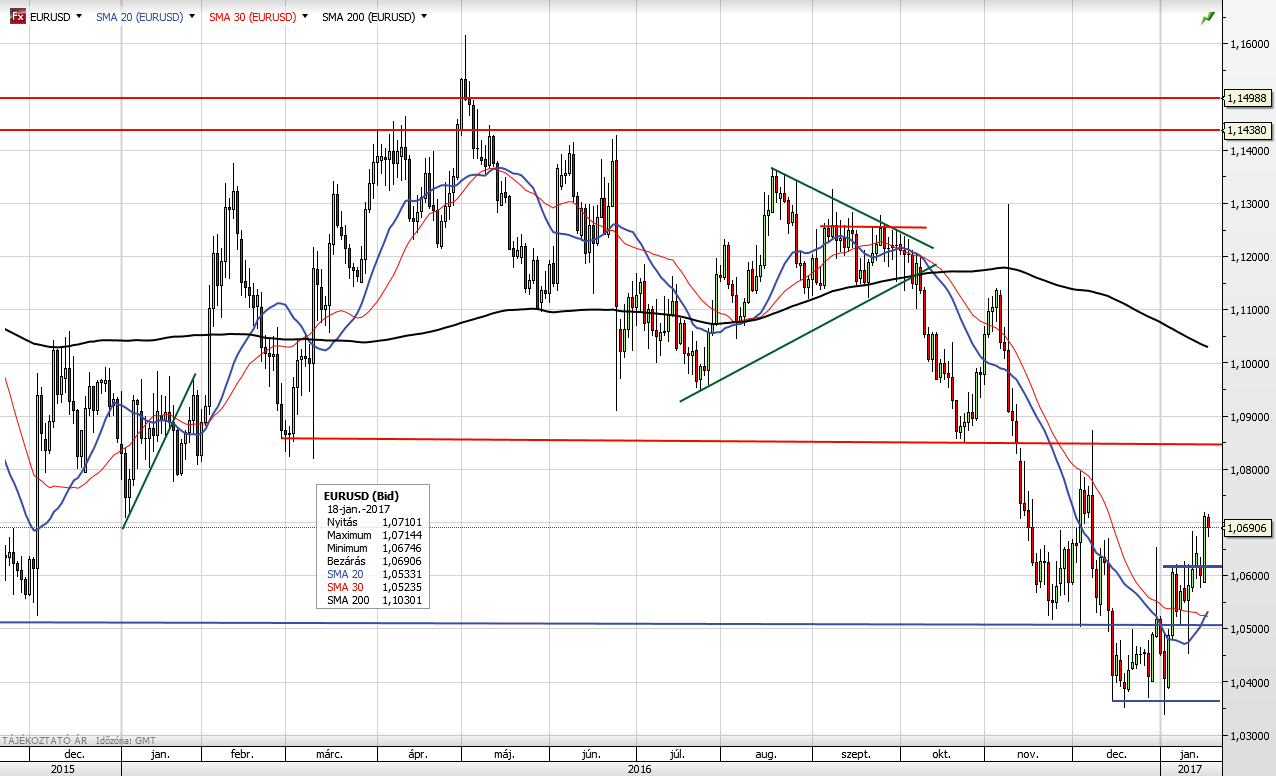Click the 1,05000 price axis label

coord(1251,630)
